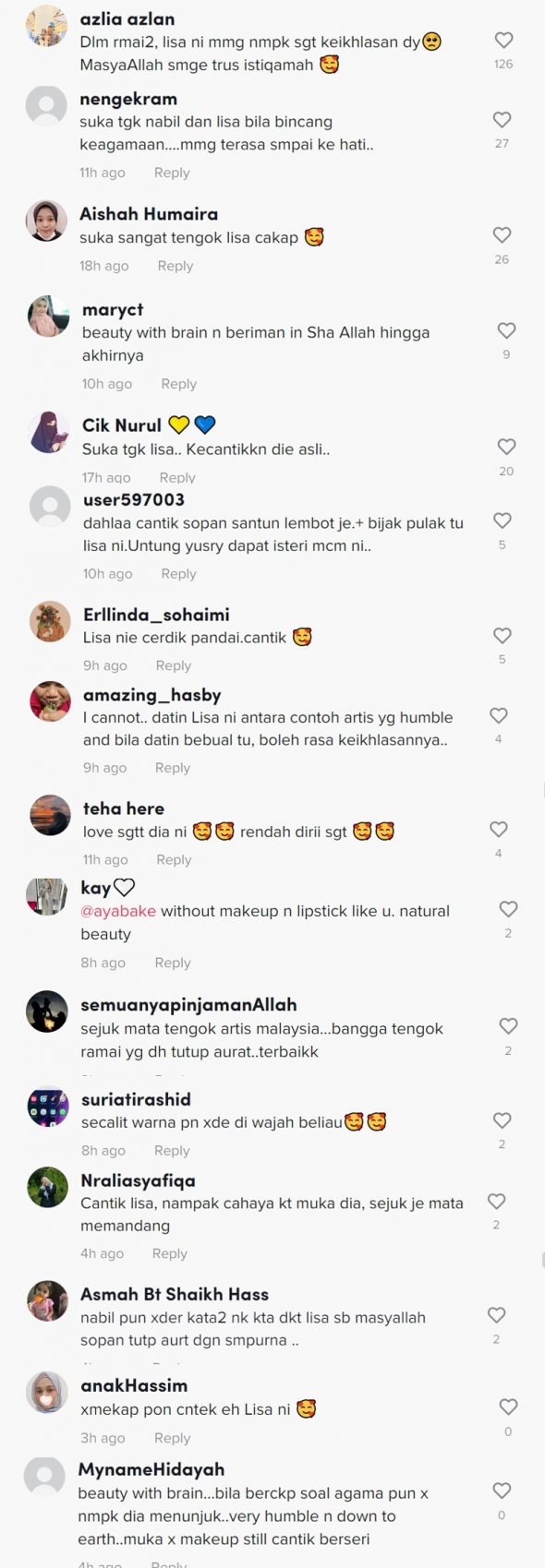Viewport: 545px width, 1568px height.
Task: Tap heart on nengekram's comment
Action: (503, 120)
